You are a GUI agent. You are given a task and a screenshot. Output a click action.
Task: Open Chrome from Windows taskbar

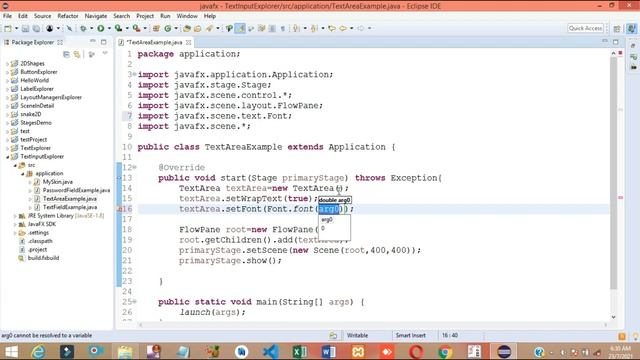pos(445,351)
